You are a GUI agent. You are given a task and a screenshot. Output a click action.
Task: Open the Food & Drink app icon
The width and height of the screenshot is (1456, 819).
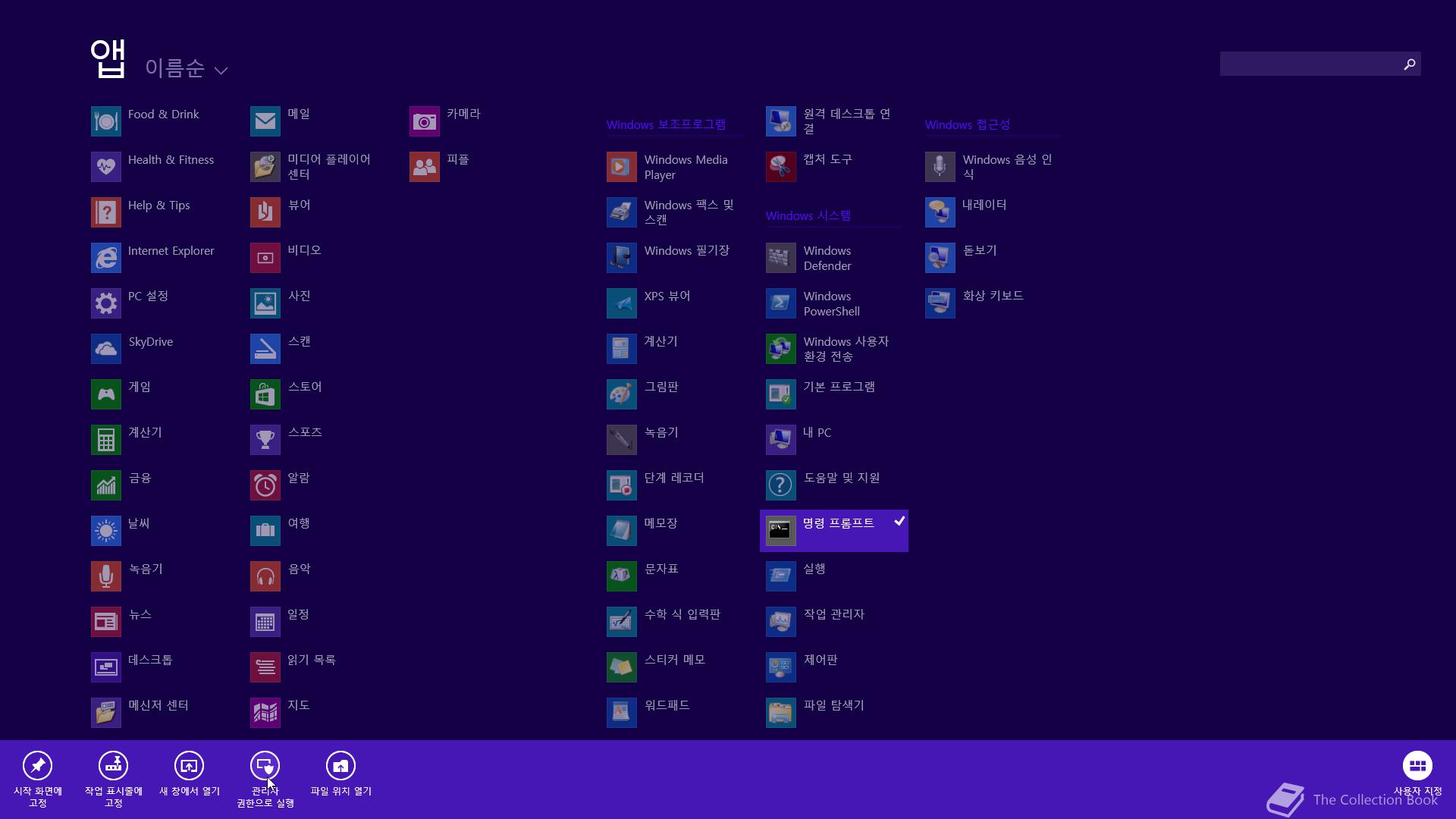coord(106,121)
